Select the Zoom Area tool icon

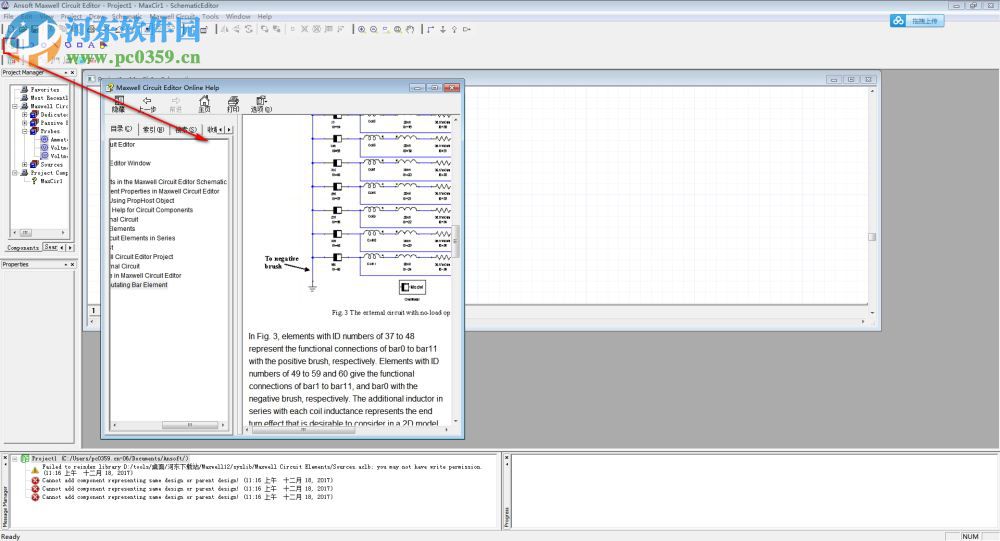386,29
